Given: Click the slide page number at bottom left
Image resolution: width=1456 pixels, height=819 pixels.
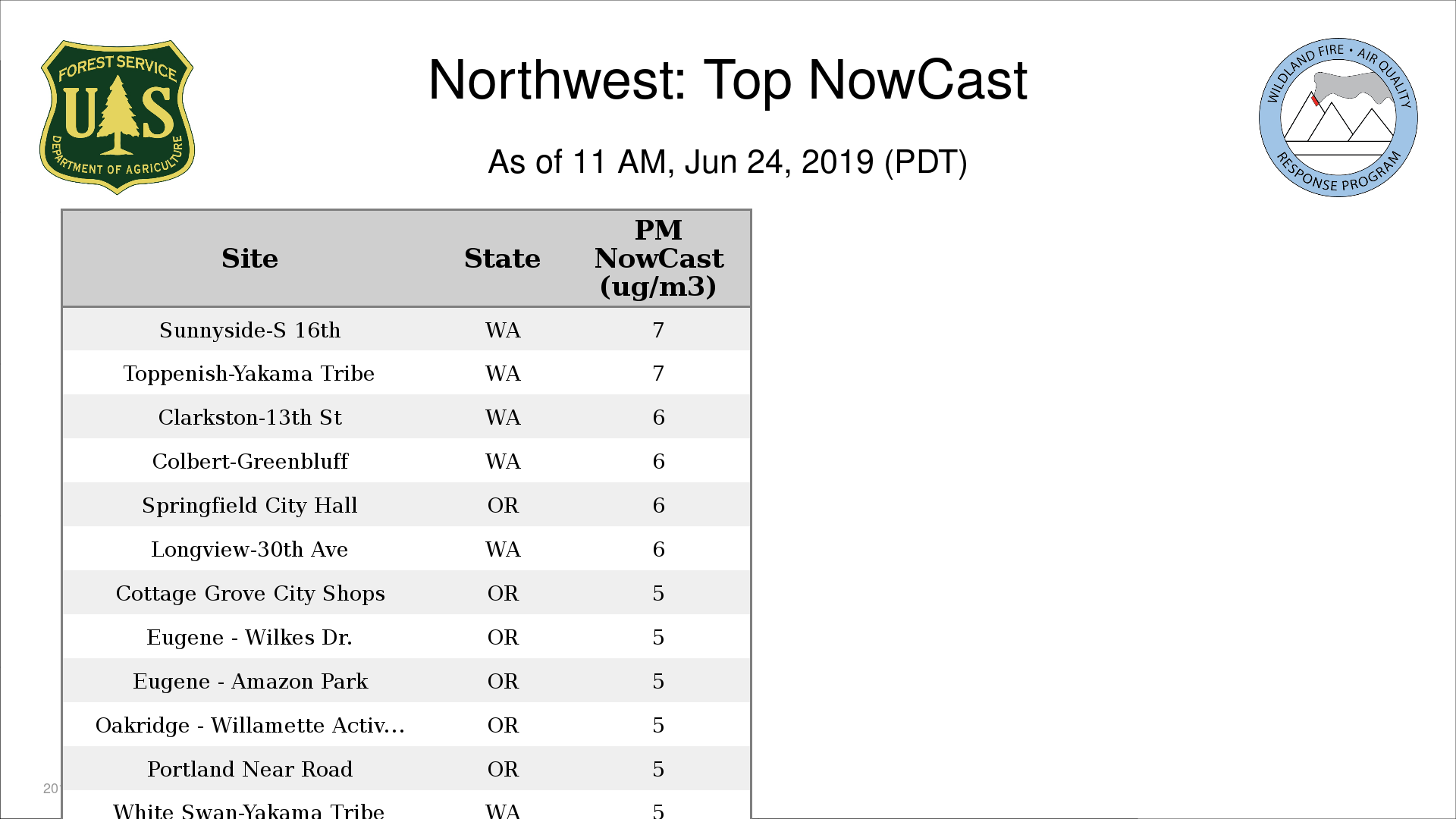Looking at the screenshot, I should (x=50, y=789).
